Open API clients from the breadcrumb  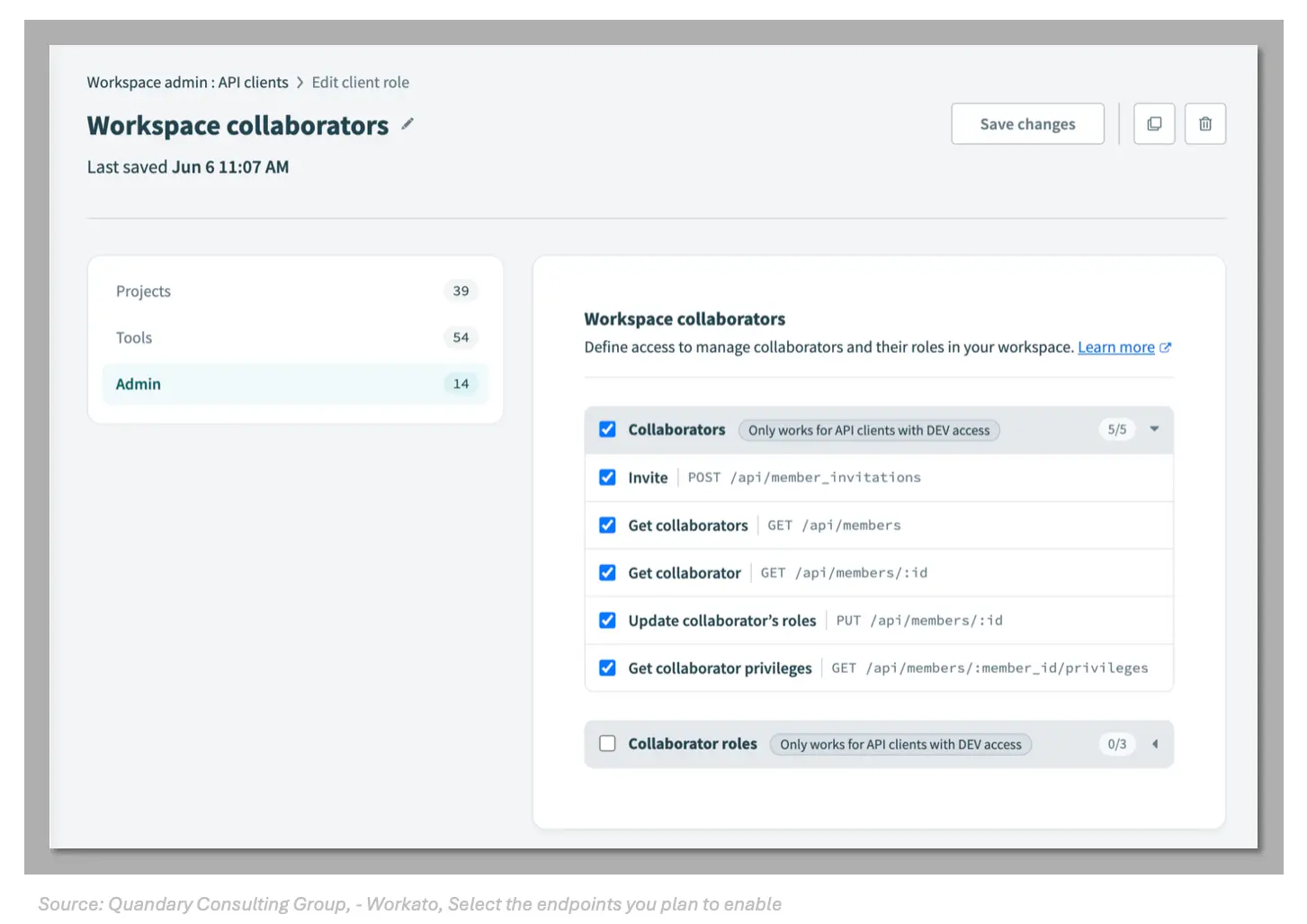[253, 82]
